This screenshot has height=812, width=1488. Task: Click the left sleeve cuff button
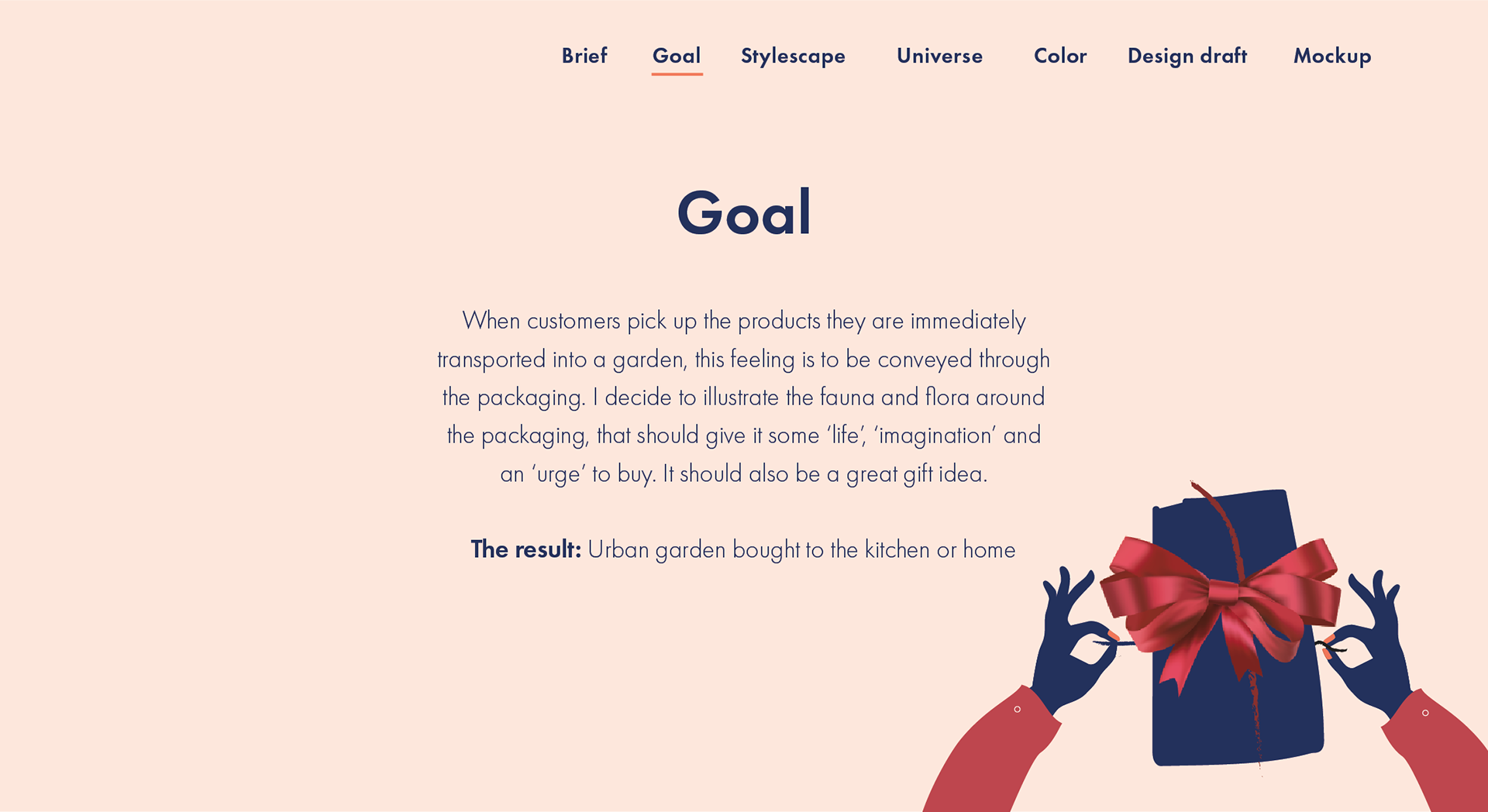1018,709
